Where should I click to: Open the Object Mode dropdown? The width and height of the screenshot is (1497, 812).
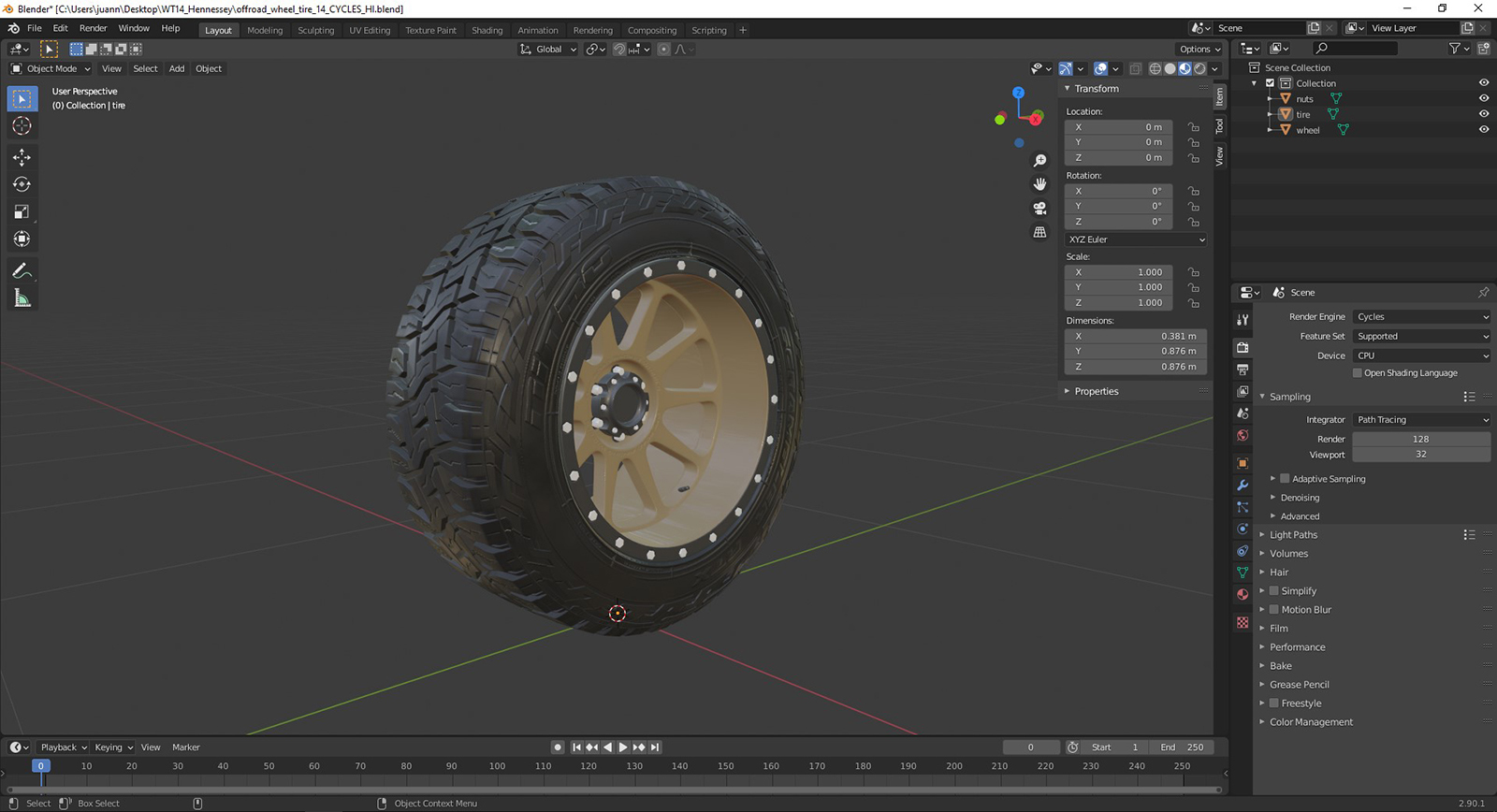coord(51,68)
